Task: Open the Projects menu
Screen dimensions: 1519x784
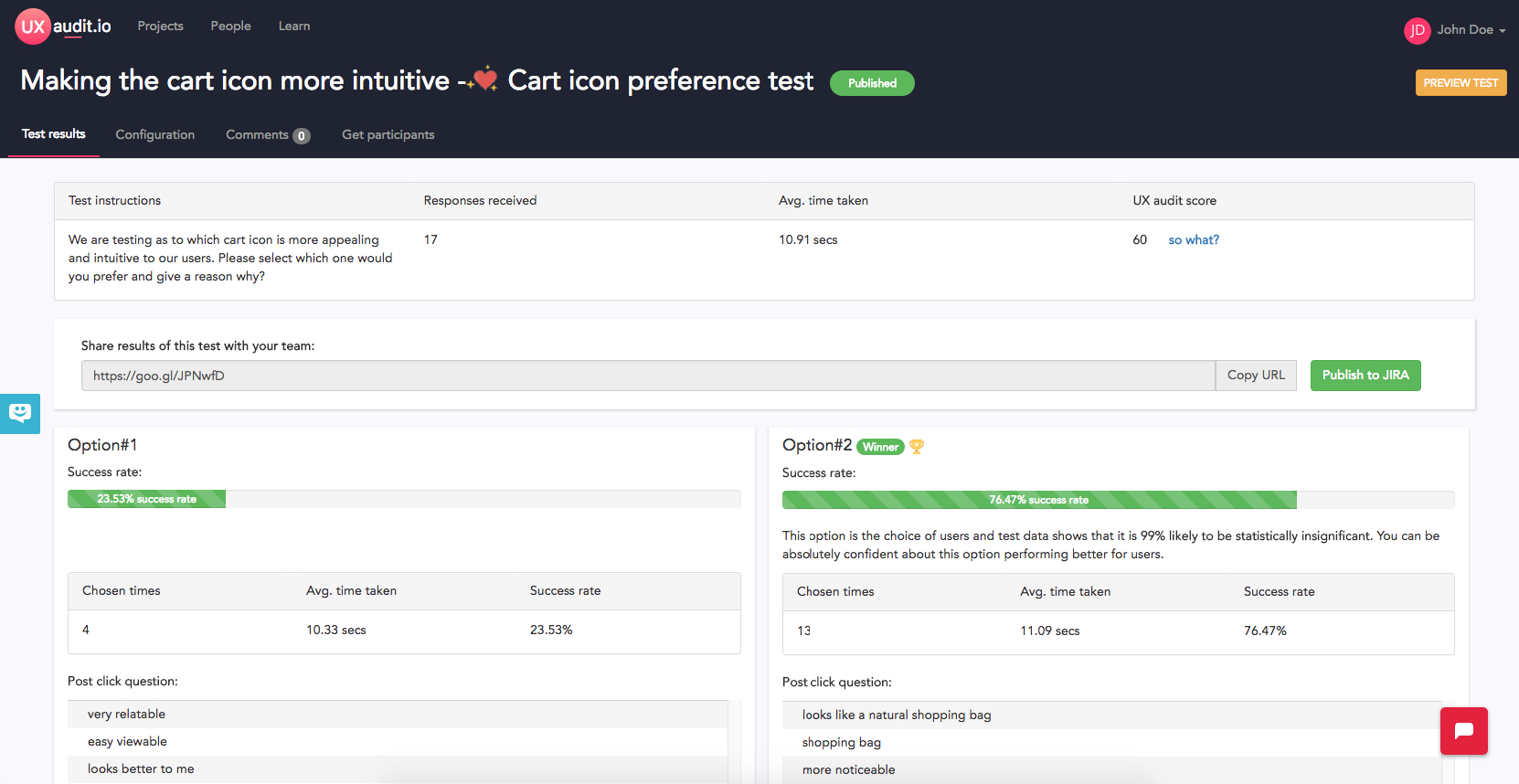Action: (160, 26)
